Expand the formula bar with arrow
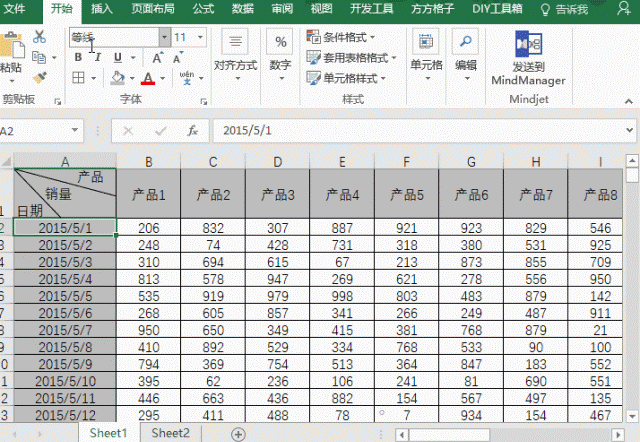The image size is (640, 442). (629, 130)
